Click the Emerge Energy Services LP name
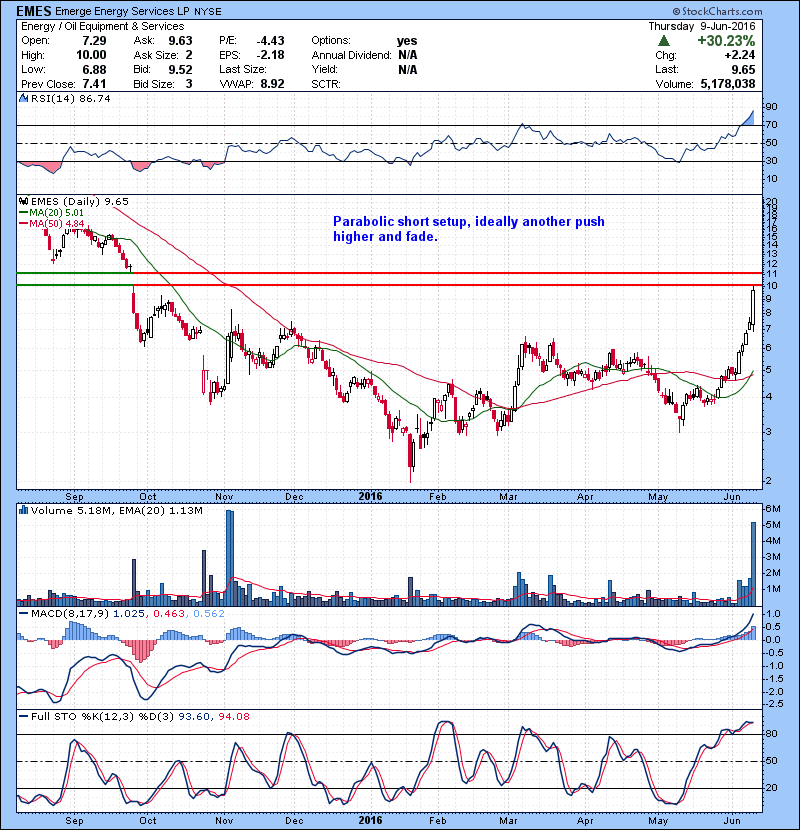Image resolution: width=800 pixels, height=830 pixels. click(x=123, y=11)
